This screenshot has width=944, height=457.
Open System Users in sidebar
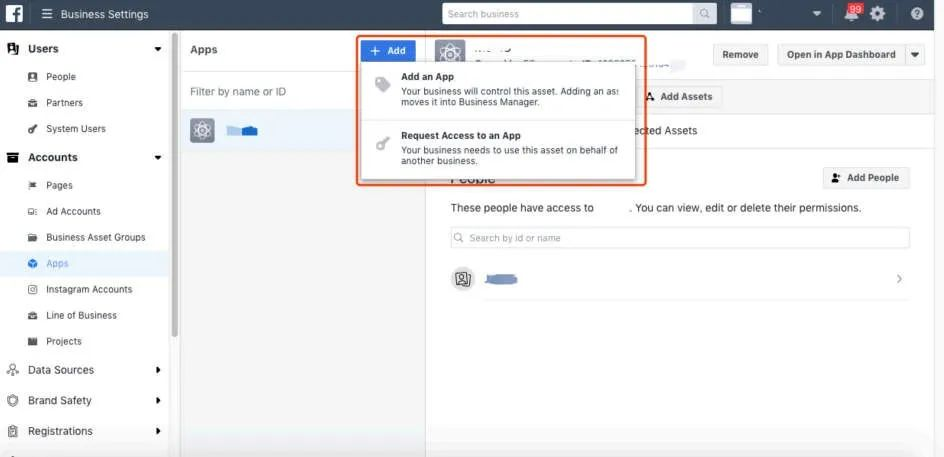pos(76,129)
